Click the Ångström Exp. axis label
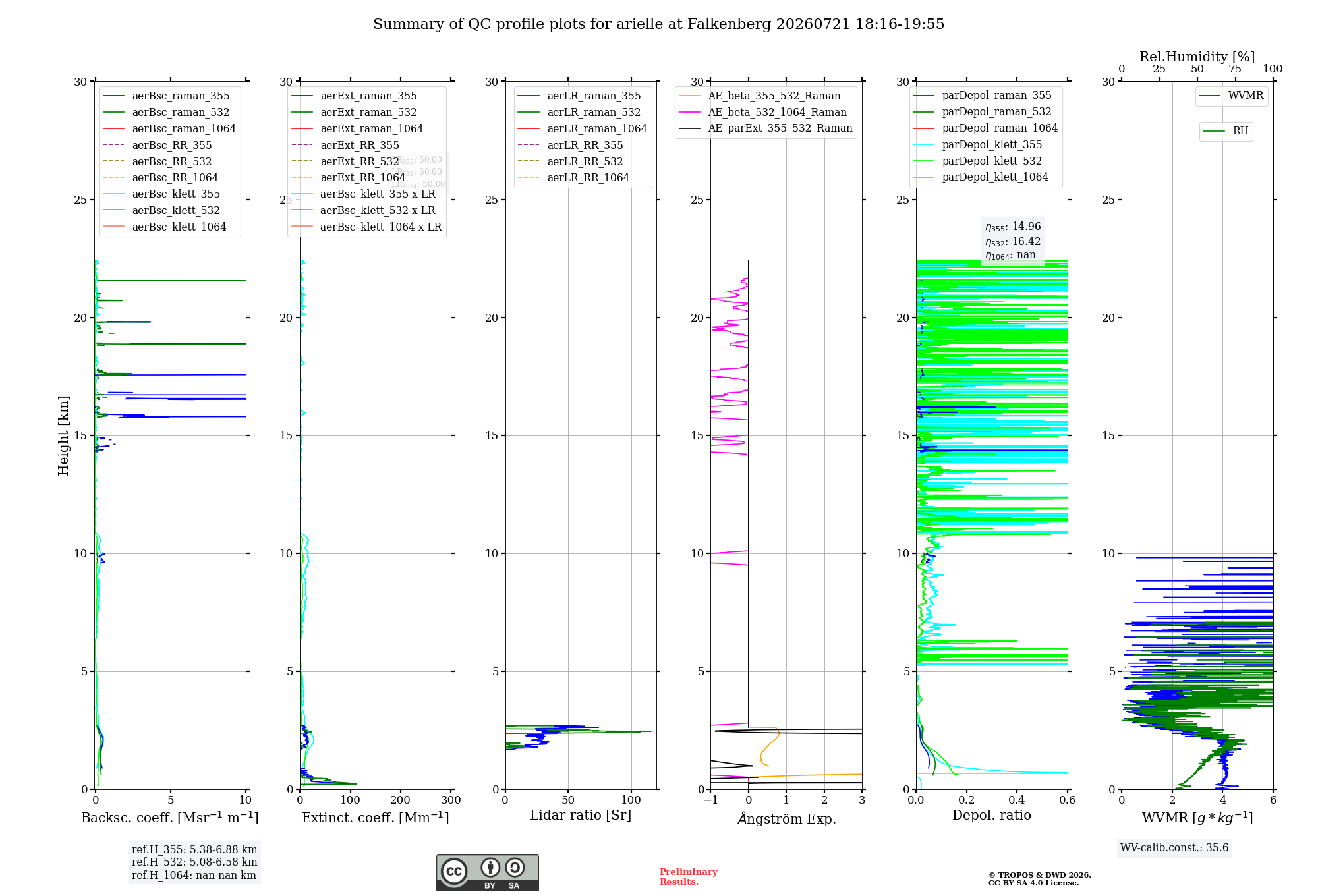Screen dimensions: 1318x896 [x=787, y=818]
